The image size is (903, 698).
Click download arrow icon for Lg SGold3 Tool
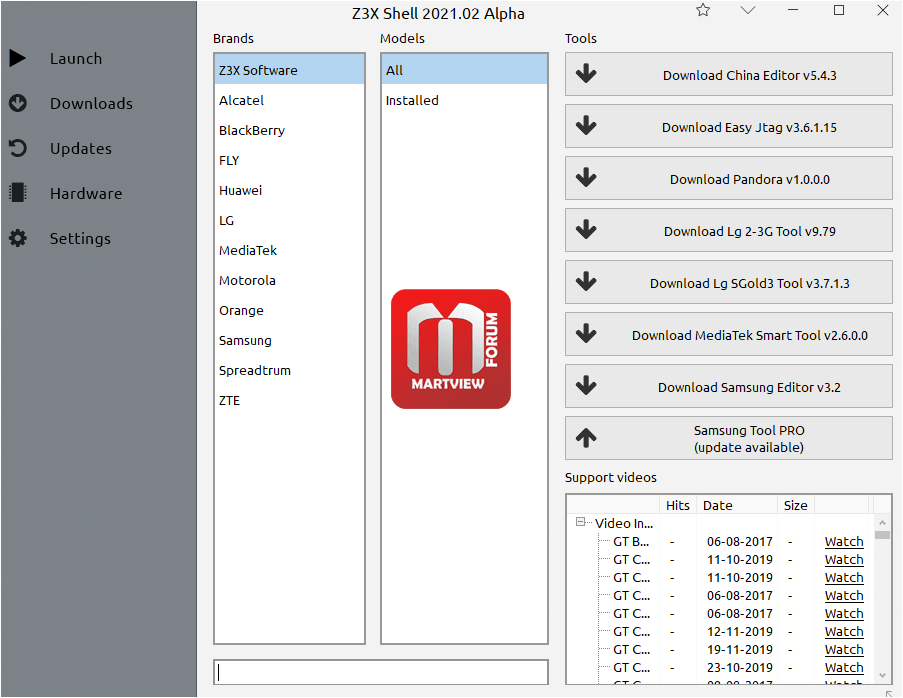tap(586, 281)
